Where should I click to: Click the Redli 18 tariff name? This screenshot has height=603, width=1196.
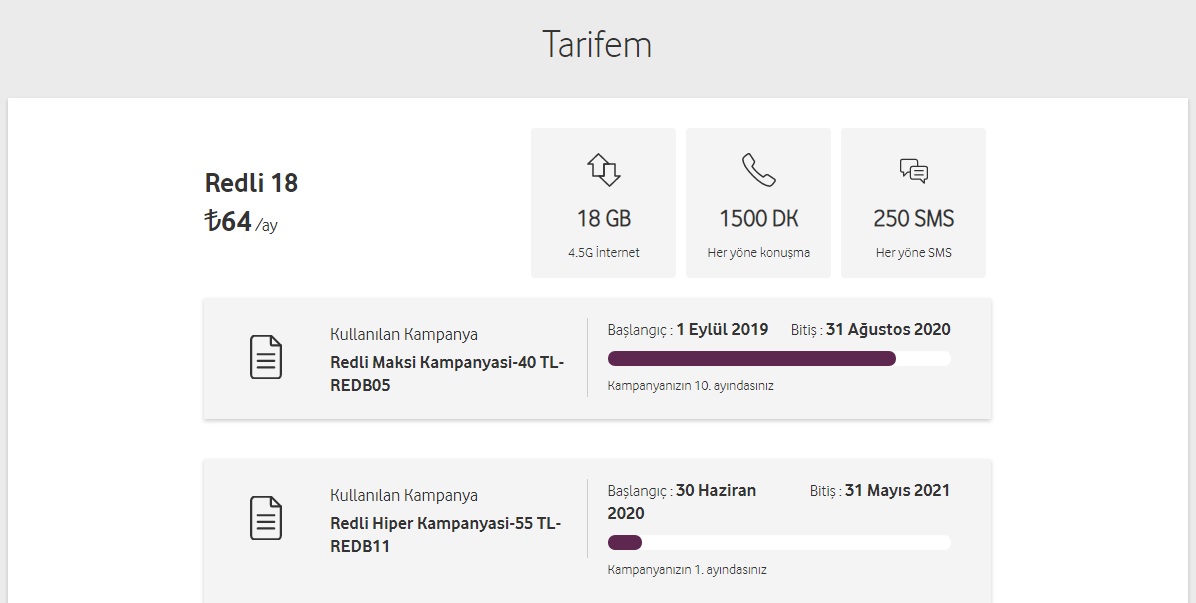[251, 183]
